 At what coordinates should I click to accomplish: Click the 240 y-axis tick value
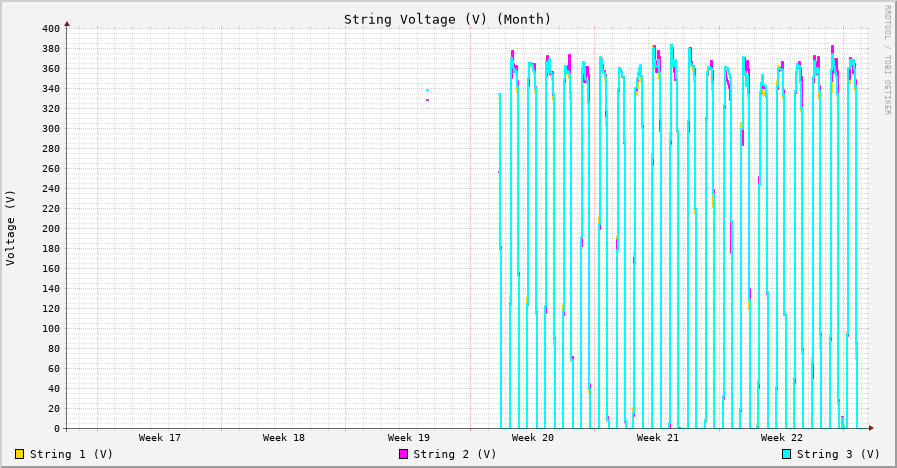[50, 189]
